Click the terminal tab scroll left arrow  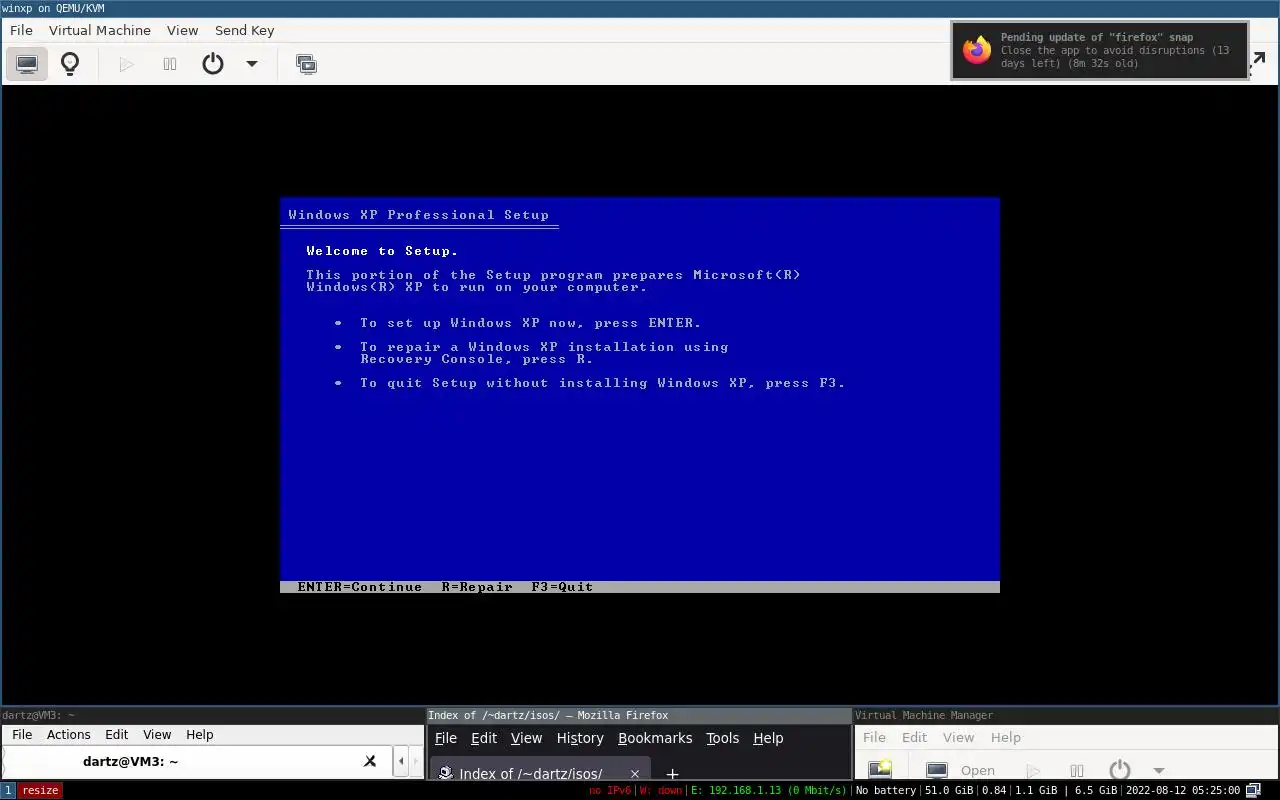[x=401, y=761]
